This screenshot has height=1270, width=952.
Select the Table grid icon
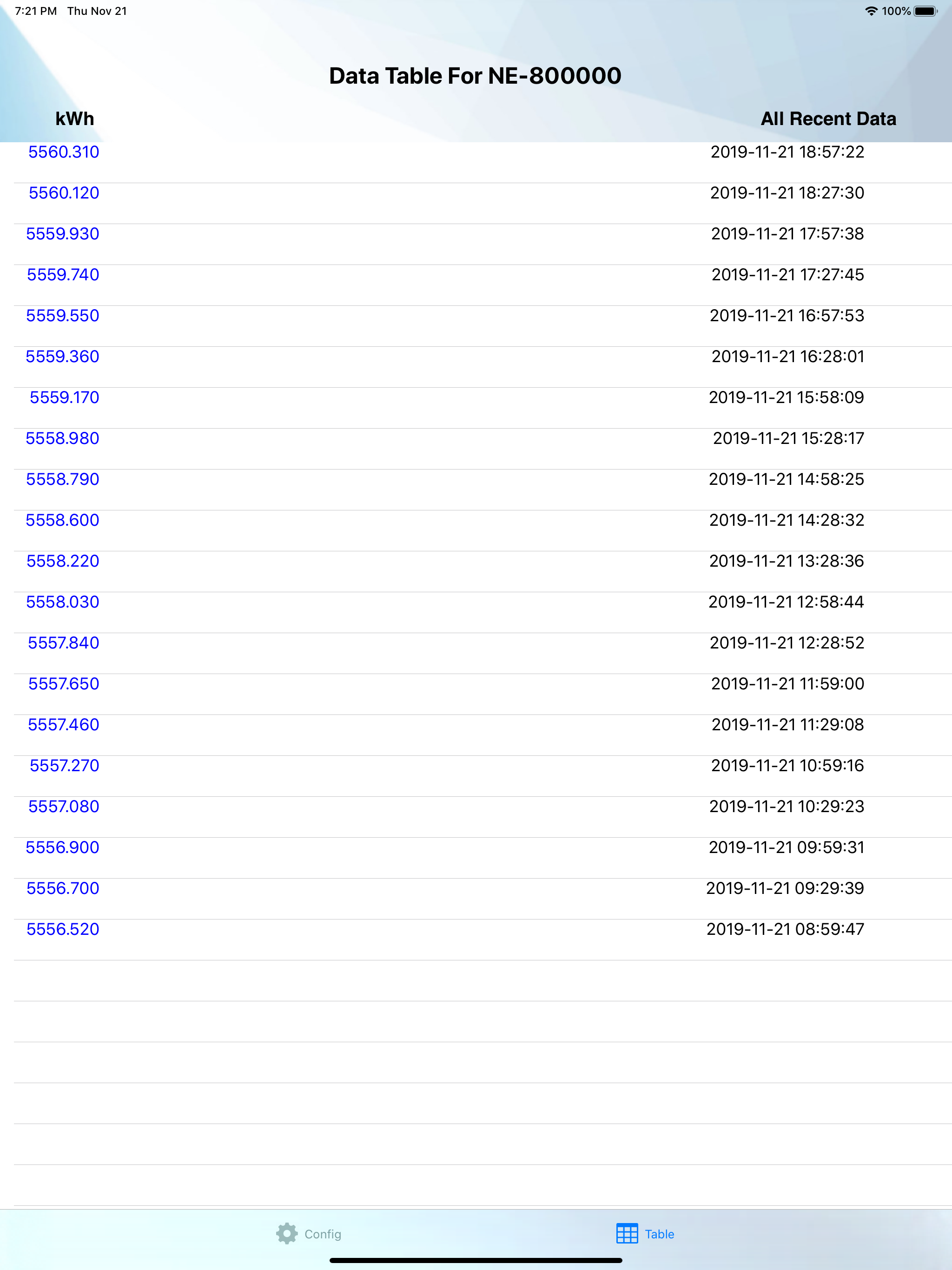point(627,1233)
